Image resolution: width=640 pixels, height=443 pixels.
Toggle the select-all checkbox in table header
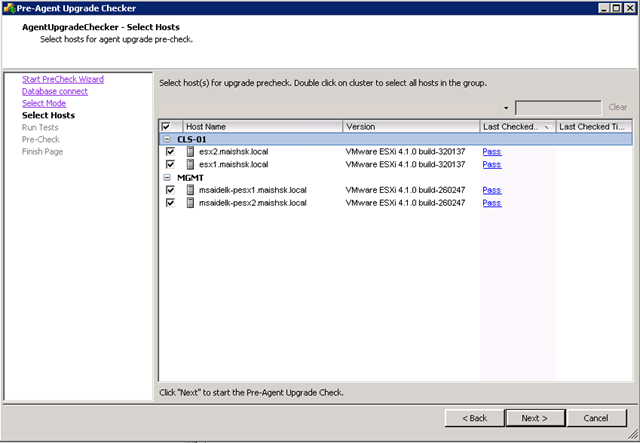coord(166,127)
